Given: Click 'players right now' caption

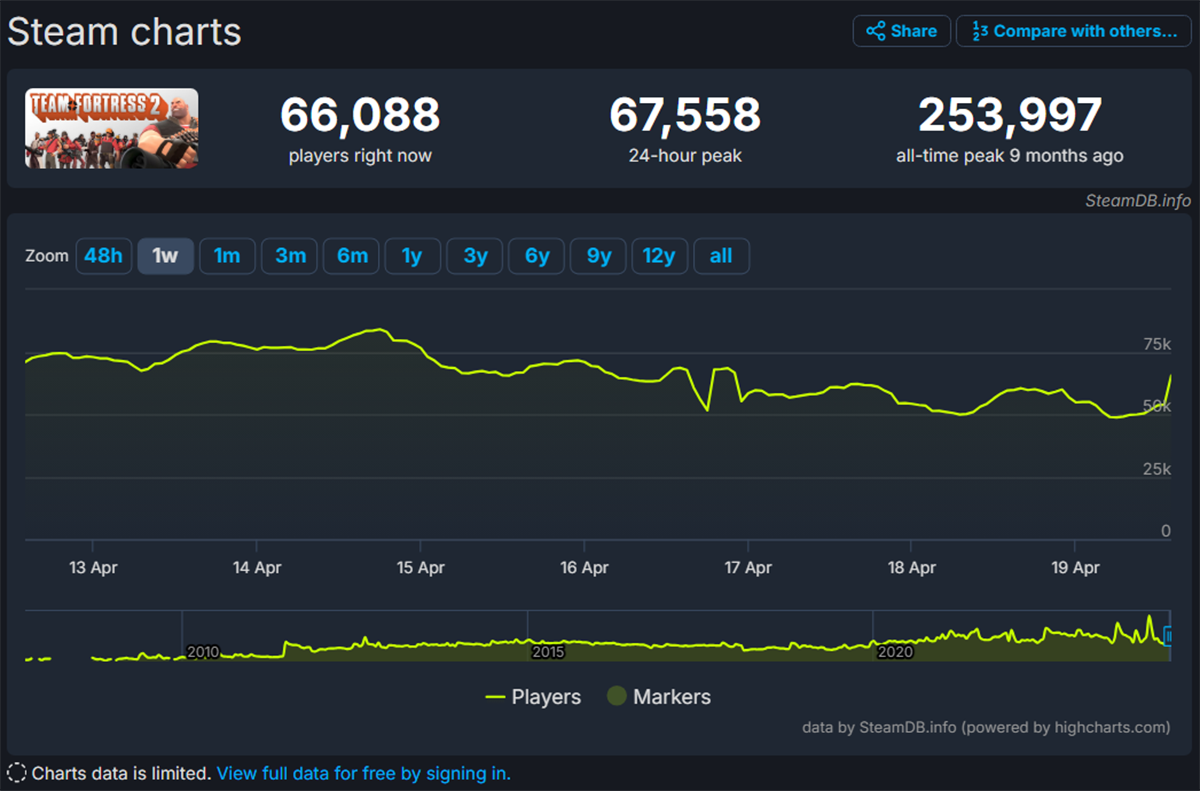Looking at the screenshot, I should pos(360,156).
